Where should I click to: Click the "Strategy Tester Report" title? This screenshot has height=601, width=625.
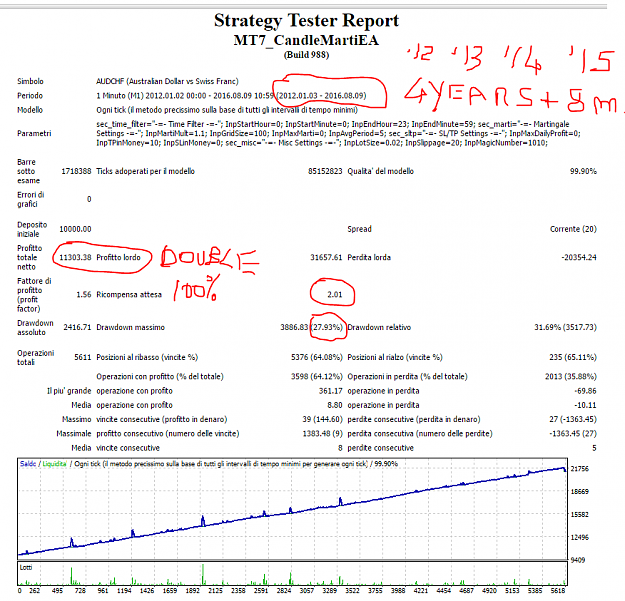tap(306, 20)
